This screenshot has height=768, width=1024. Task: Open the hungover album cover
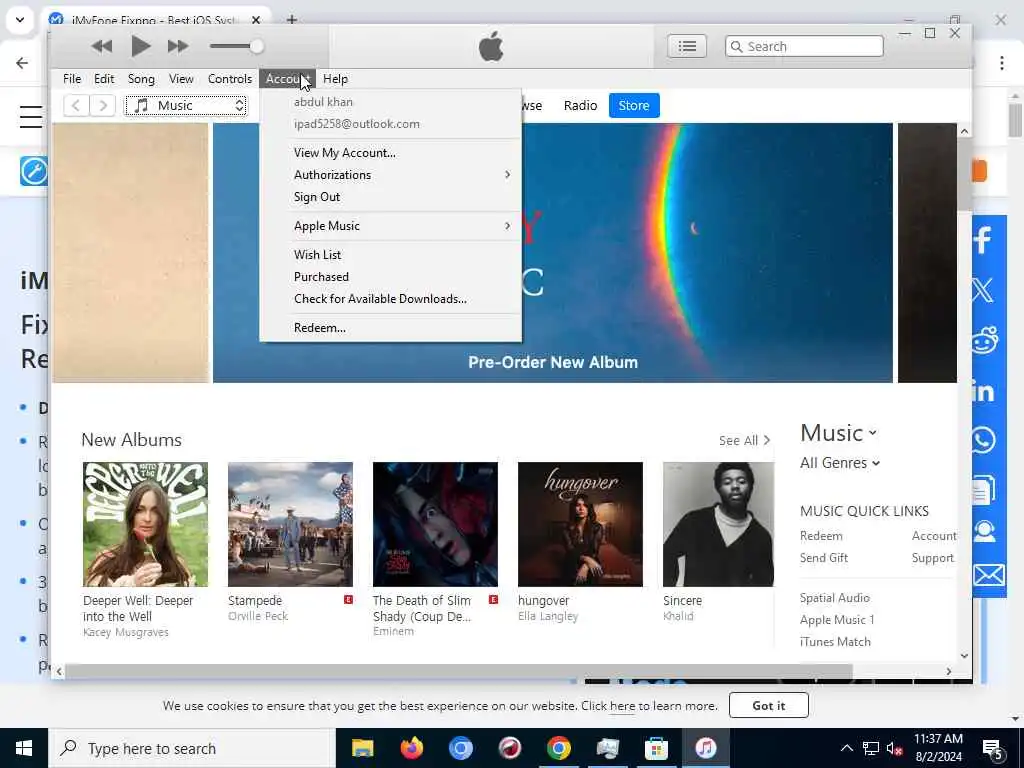click(580, 524)
